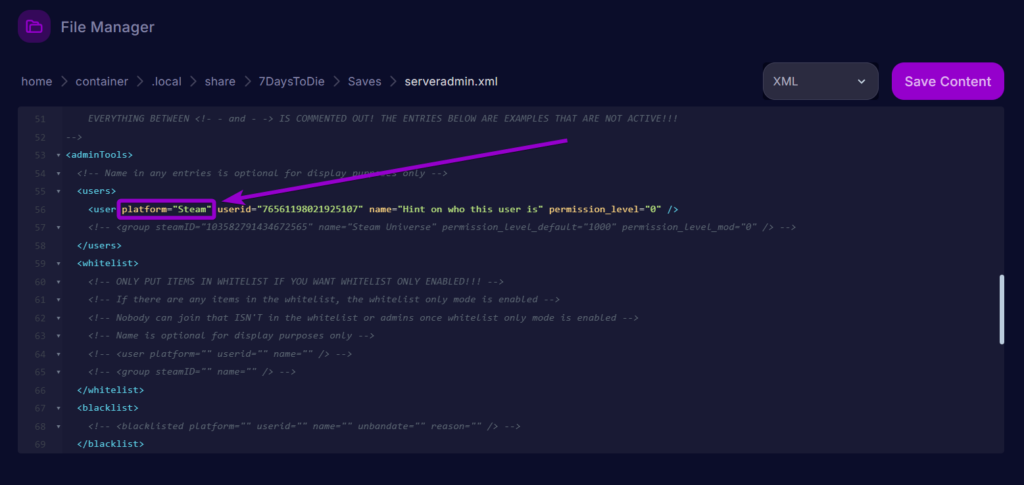The height and width of the screenshot is (485, 1024).
Task: Navigate to the Saves breadcrumb folder
Action: click(x=364, y=81)
